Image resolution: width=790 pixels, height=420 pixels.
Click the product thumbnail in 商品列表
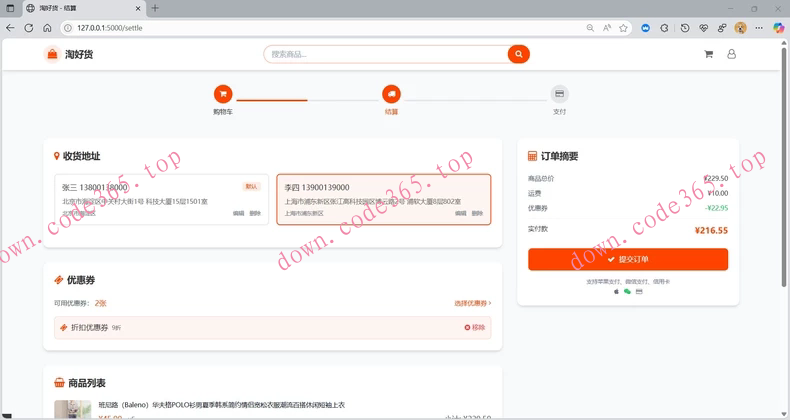(x=73, y=409)
